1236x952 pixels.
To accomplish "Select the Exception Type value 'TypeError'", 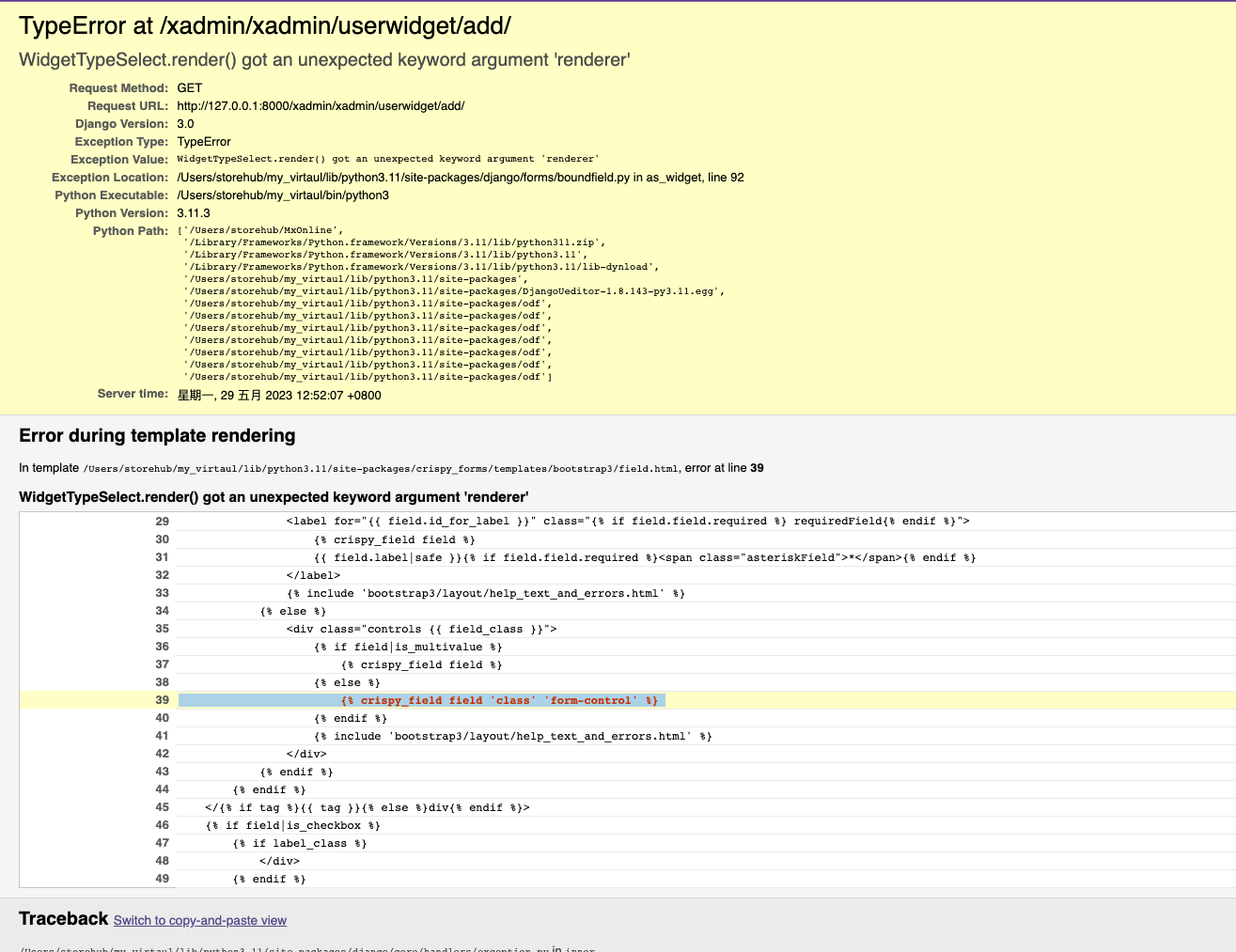I will (x=204, y=142).
